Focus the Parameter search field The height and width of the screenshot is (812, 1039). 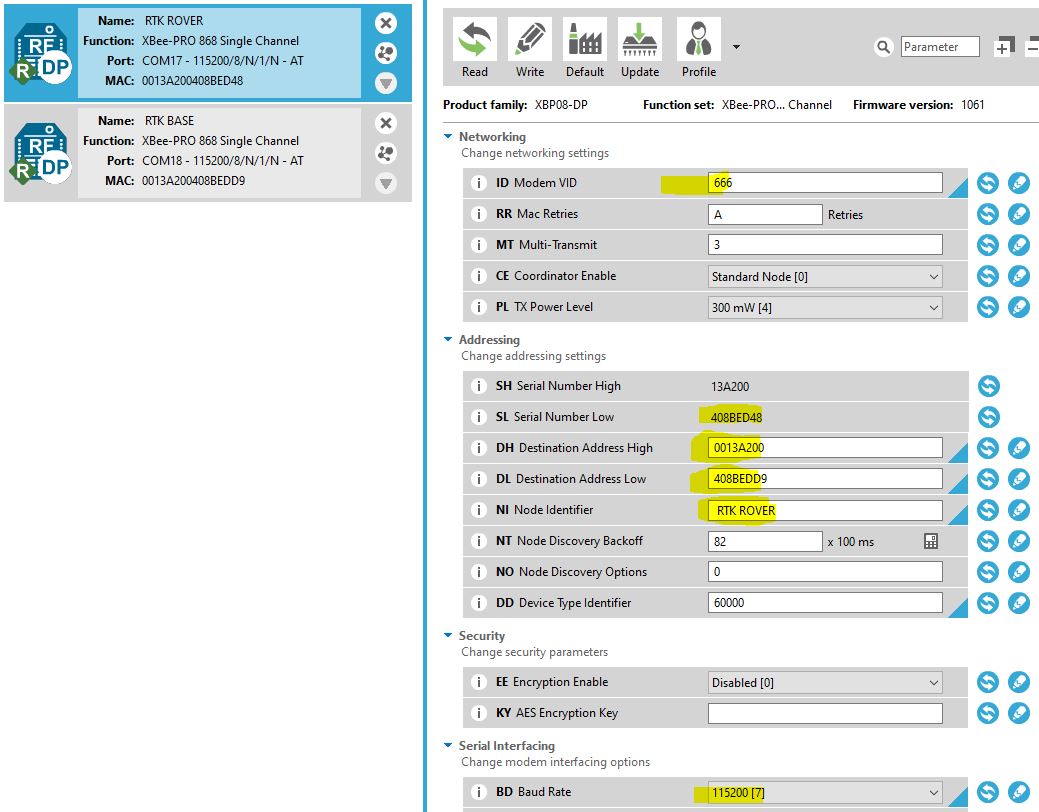click(x=940, y=46)
